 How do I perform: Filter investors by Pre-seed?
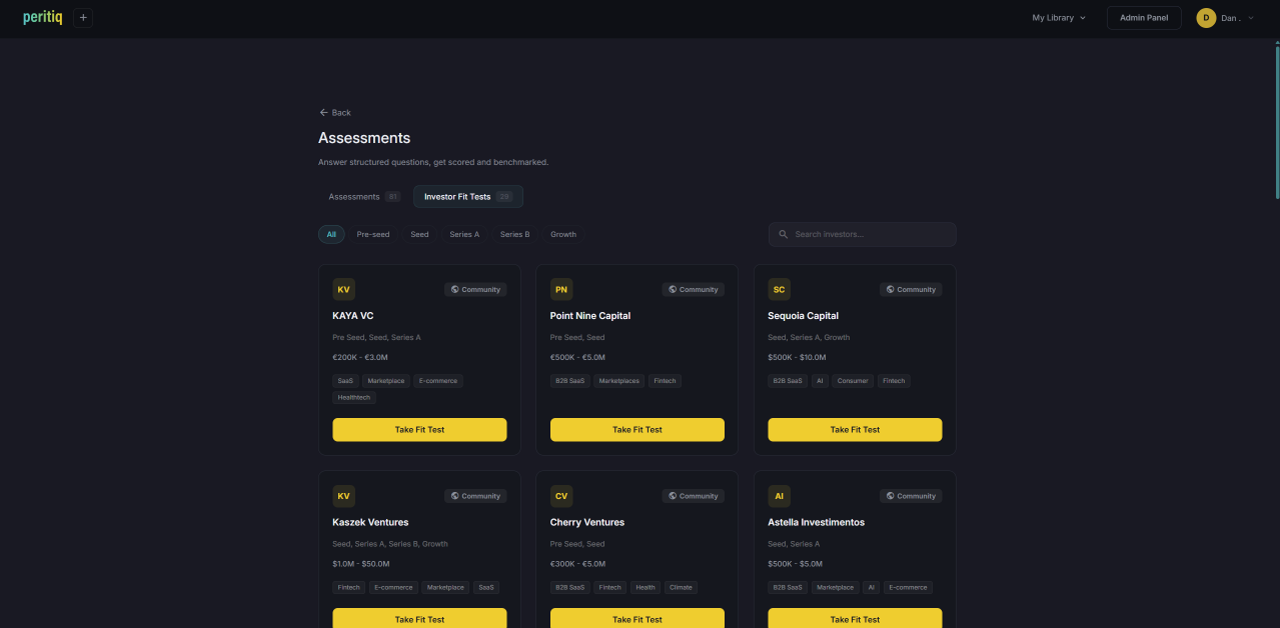[373, 234]
